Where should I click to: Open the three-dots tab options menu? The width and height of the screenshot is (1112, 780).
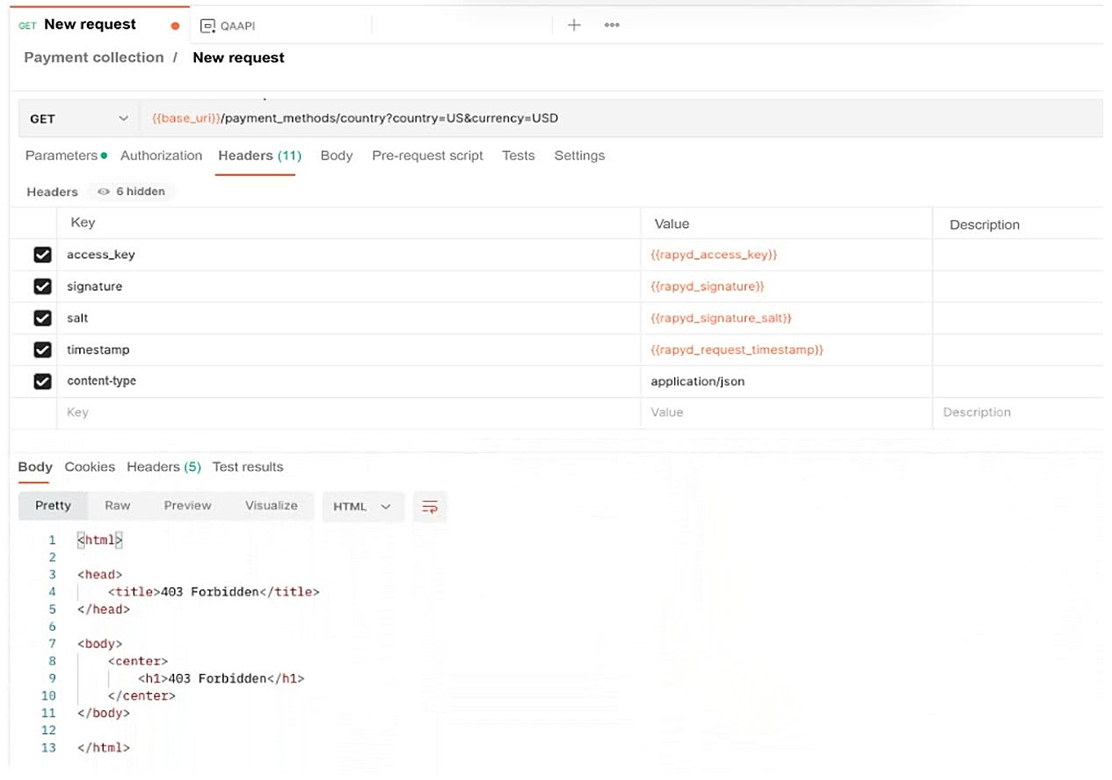click(612, 25)
